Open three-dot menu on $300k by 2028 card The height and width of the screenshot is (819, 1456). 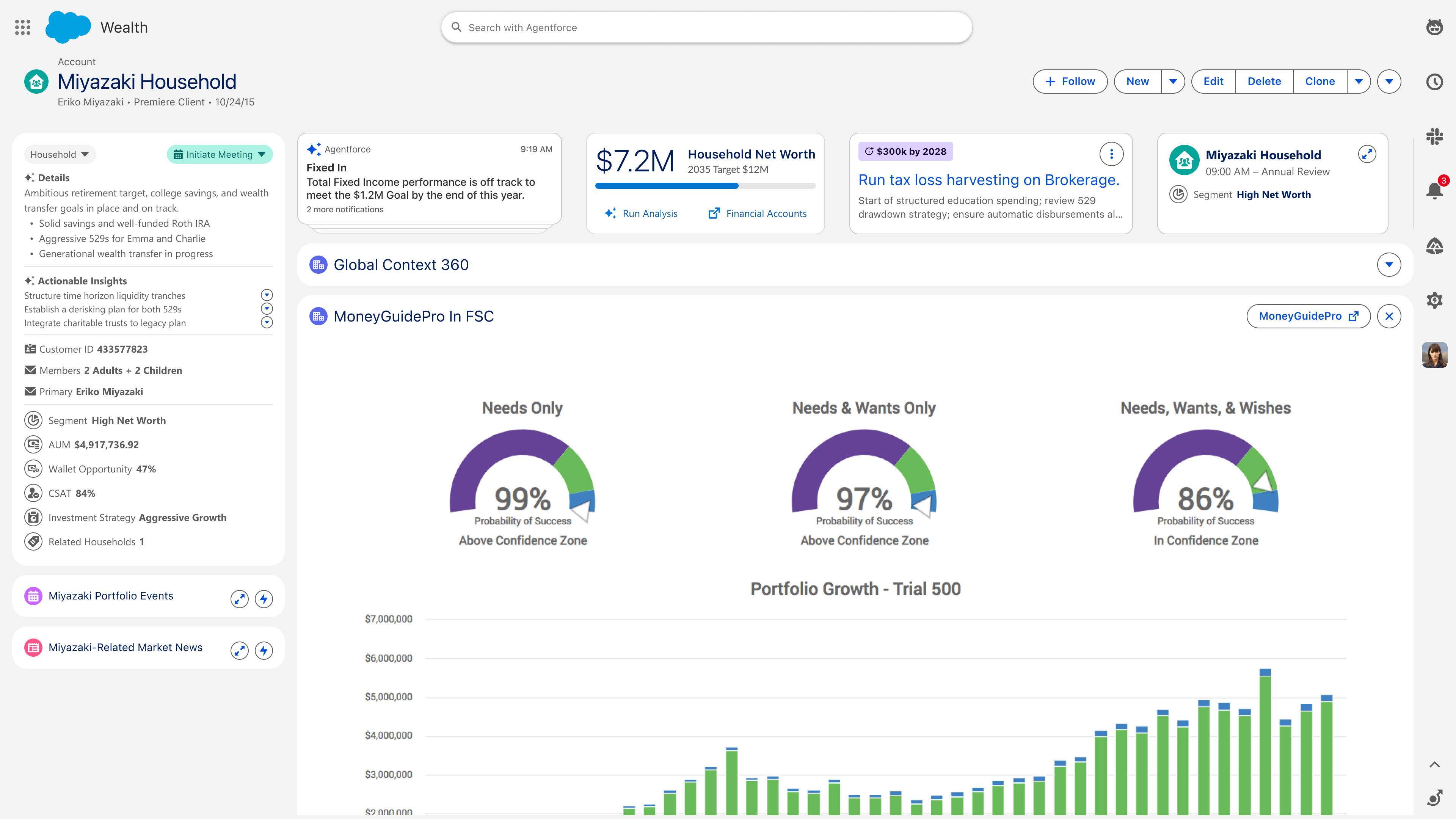pyautogui.click(x=1111, y=154)
